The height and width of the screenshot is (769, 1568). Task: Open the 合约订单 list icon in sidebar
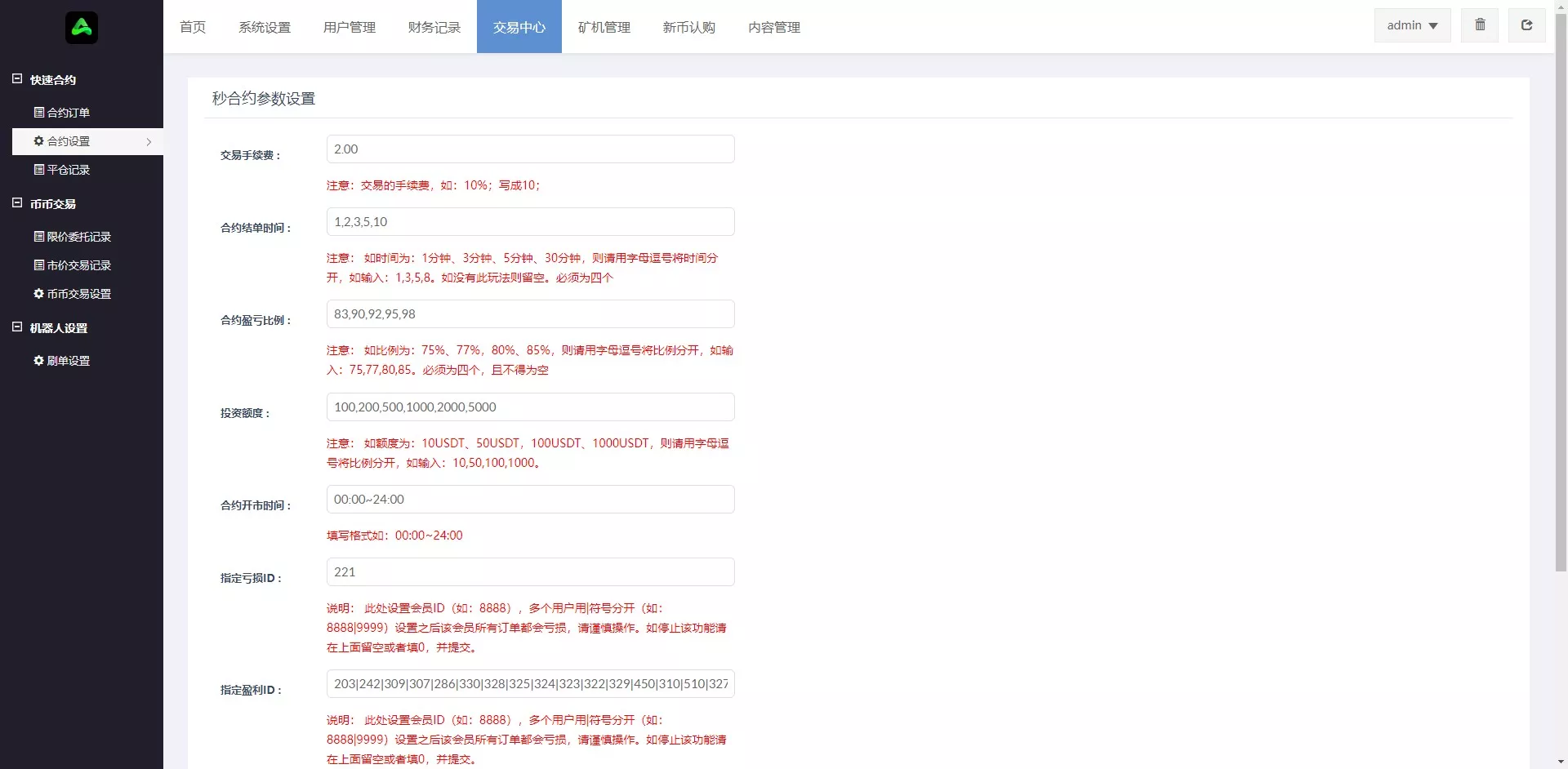[38, 113]
